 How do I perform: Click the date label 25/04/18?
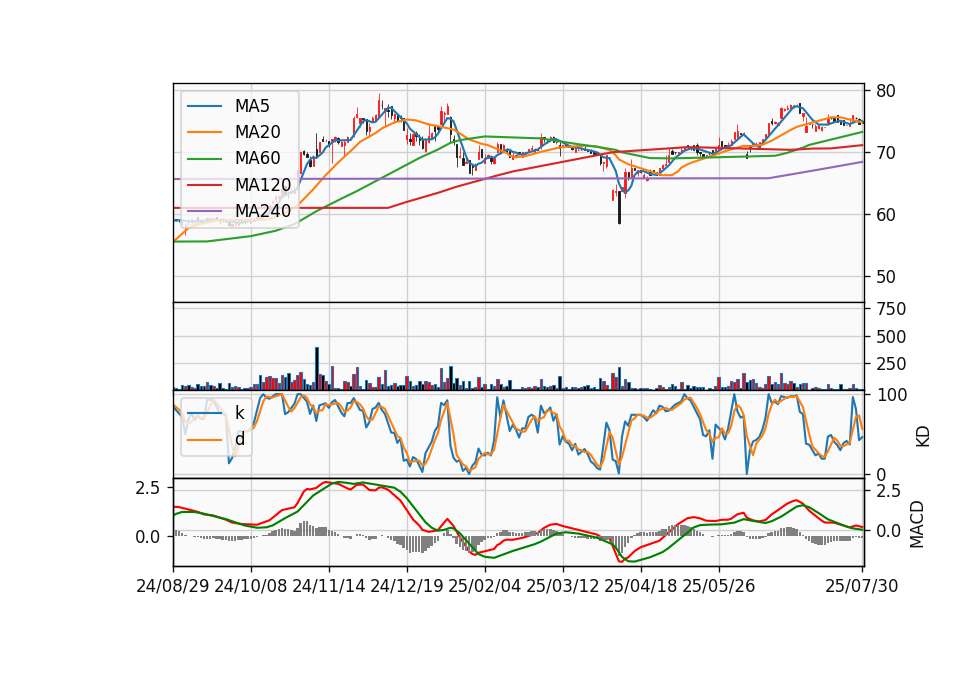(641, 586)
